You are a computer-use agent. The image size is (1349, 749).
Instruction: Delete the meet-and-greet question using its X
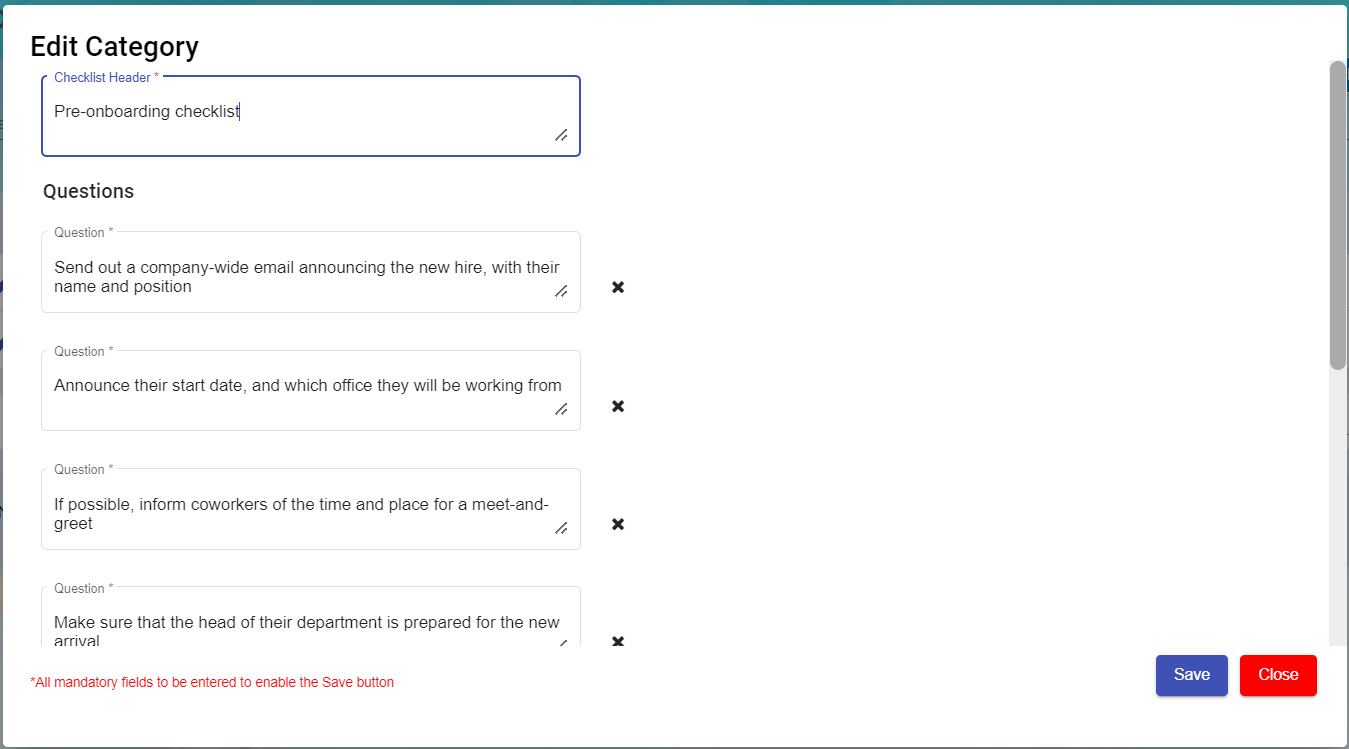click(x=618, y=525)
